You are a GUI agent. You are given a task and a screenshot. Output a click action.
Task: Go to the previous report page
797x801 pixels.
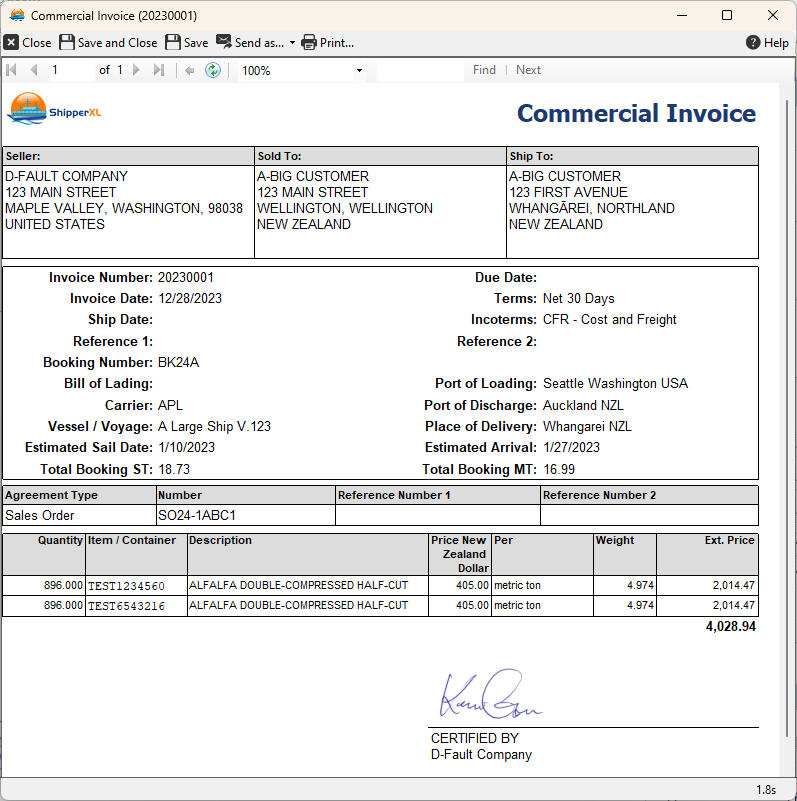(34, 70)
